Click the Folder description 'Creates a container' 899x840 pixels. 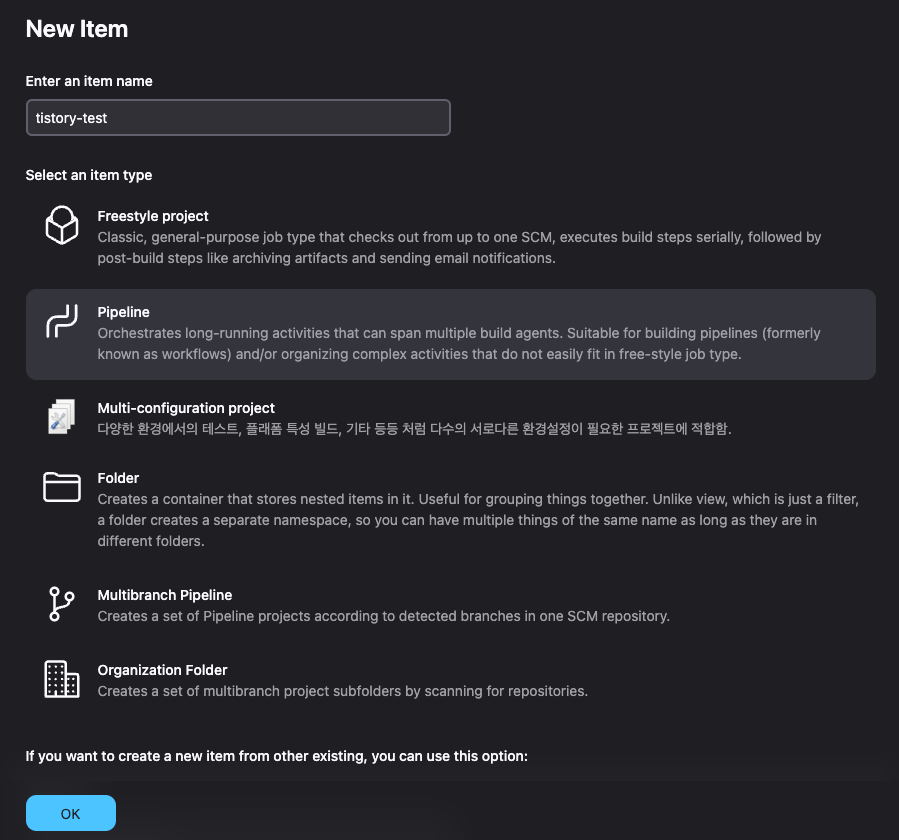click(478, 520)
